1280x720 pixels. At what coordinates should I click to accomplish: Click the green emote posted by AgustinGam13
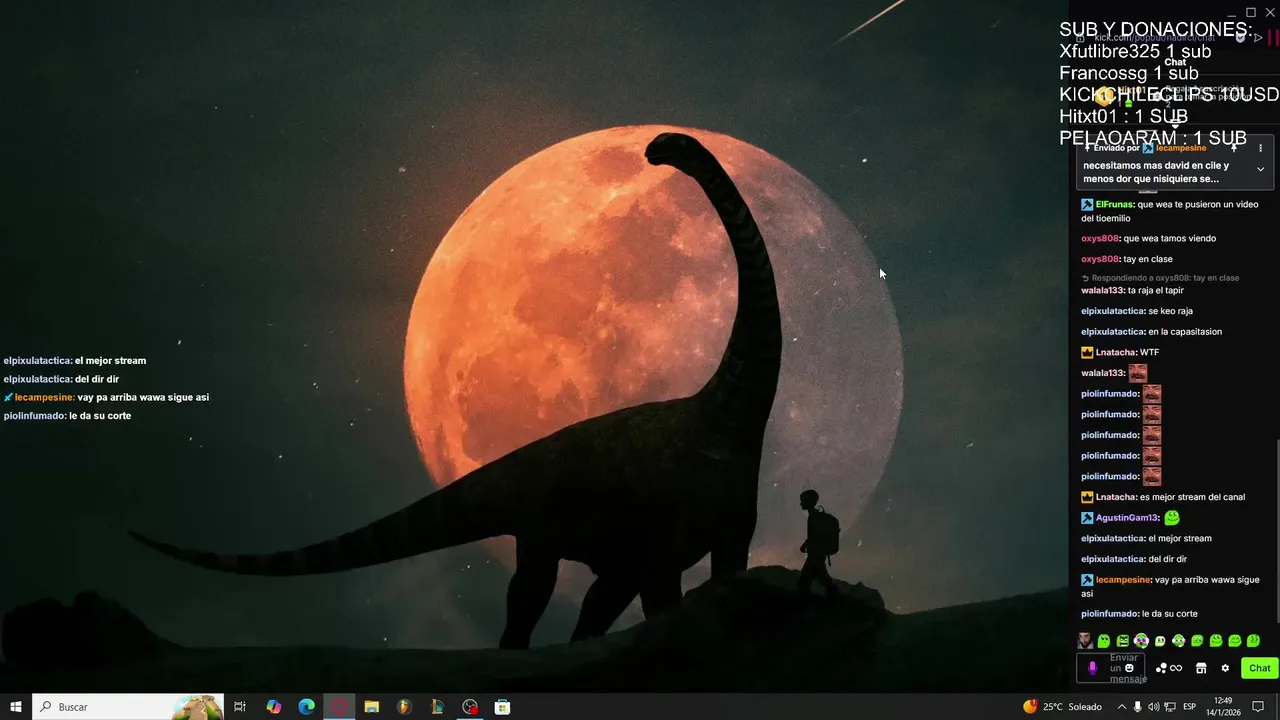pyautogui.click(x=1172, y=518)
